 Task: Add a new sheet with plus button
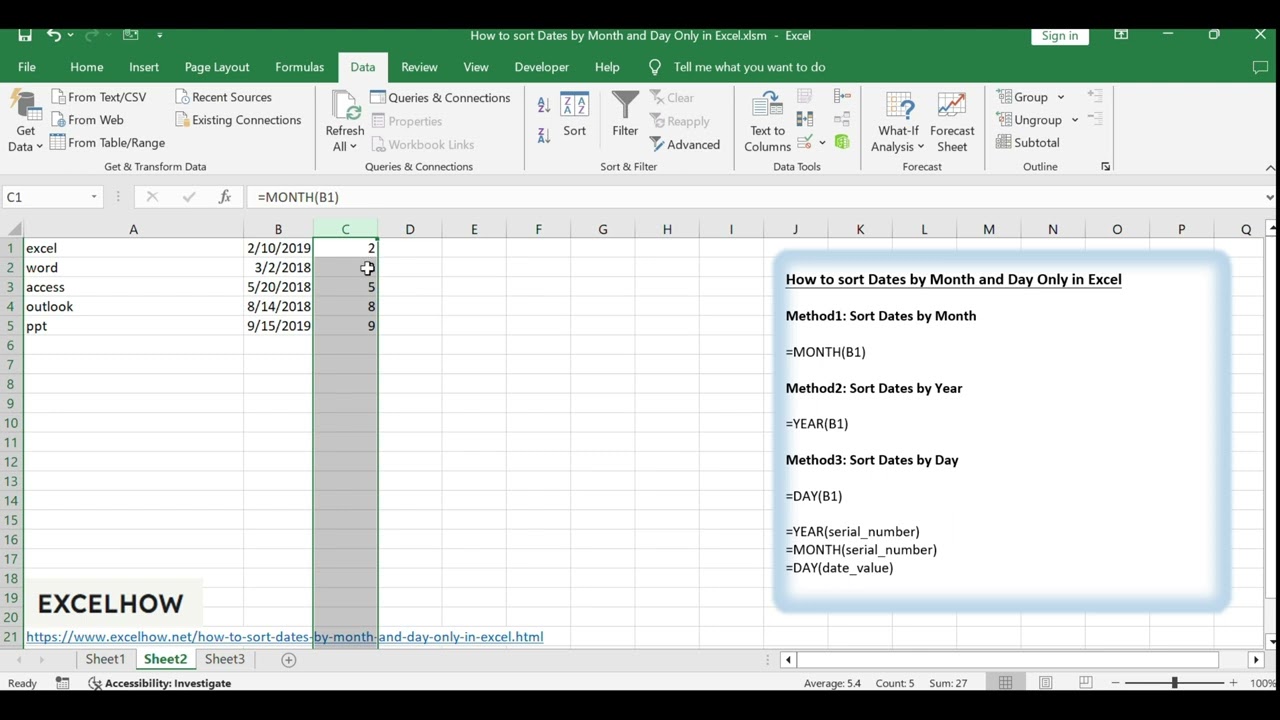(x=288, y=659)
